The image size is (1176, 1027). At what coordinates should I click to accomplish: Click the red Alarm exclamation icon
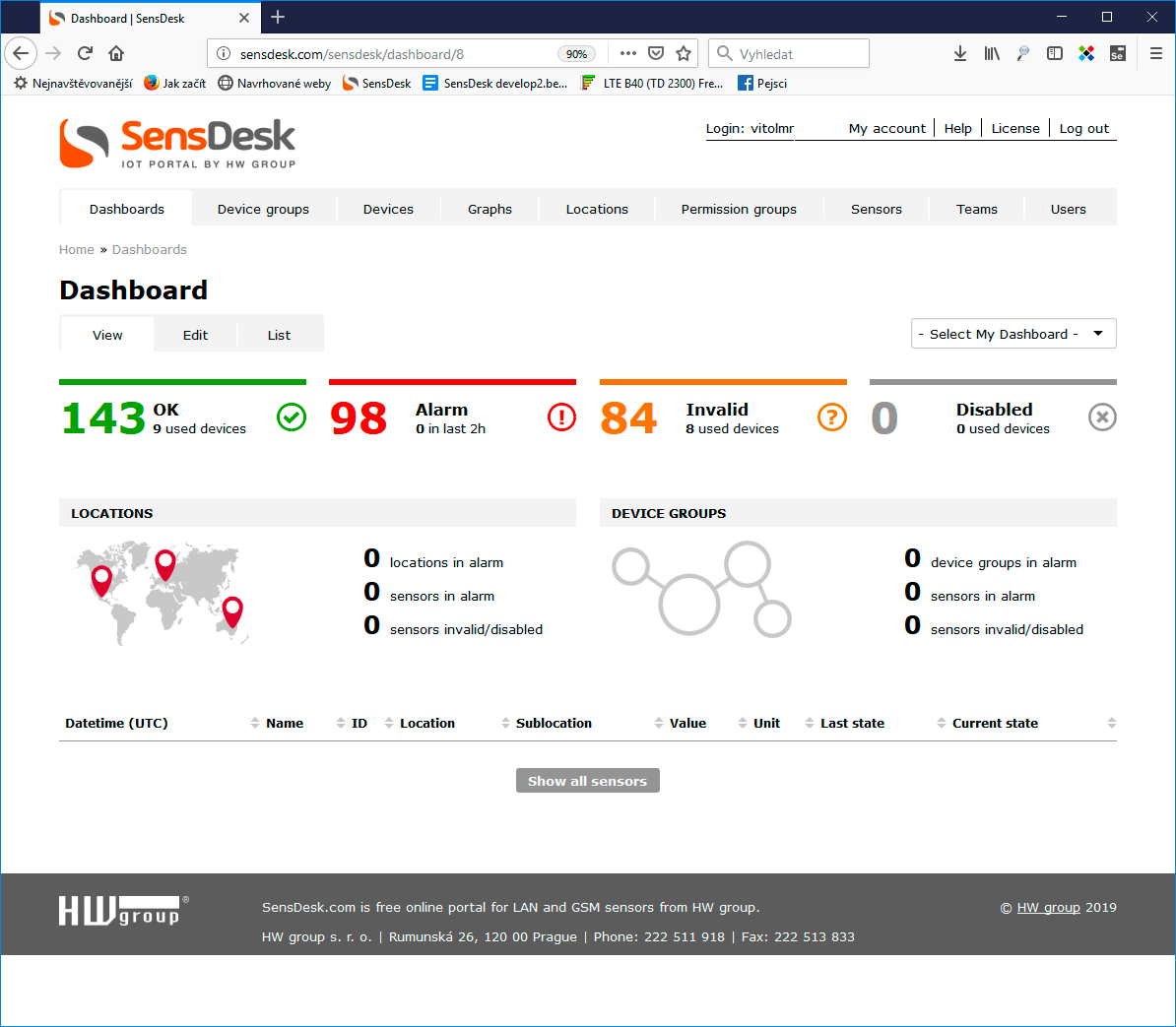(x=561, y=417)
